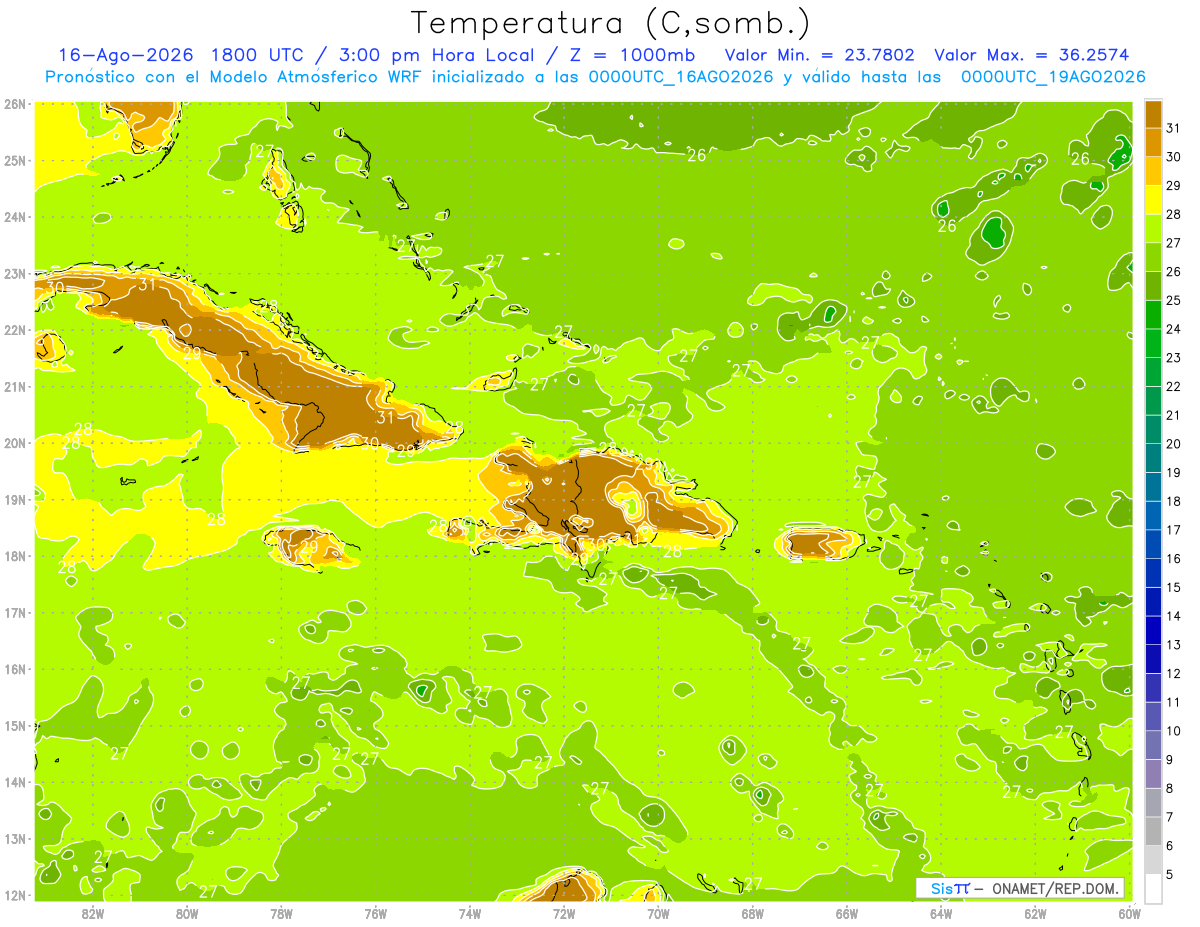This screenshot has width=1200, height=927.
Task: Click the '62W' longitude axis label
Action: click(x=1036, y=913)
